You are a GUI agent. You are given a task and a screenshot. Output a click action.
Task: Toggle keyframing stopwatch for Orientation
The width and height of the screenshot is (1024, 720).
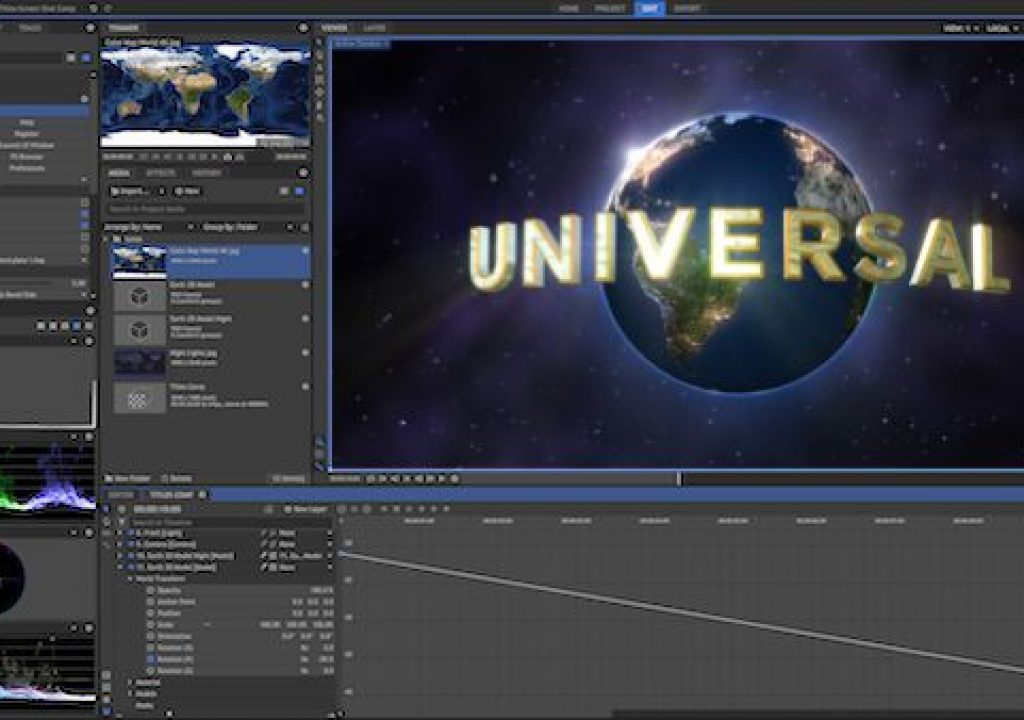[151, 636]
